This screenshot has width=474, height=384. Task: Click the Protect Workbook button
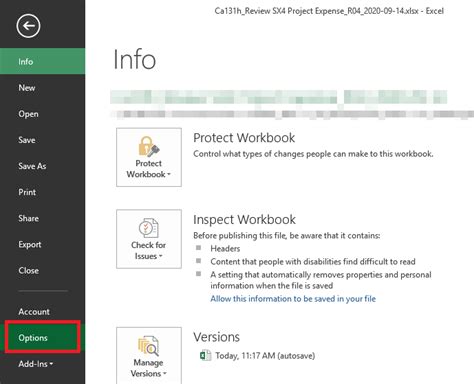click(149, 157)
